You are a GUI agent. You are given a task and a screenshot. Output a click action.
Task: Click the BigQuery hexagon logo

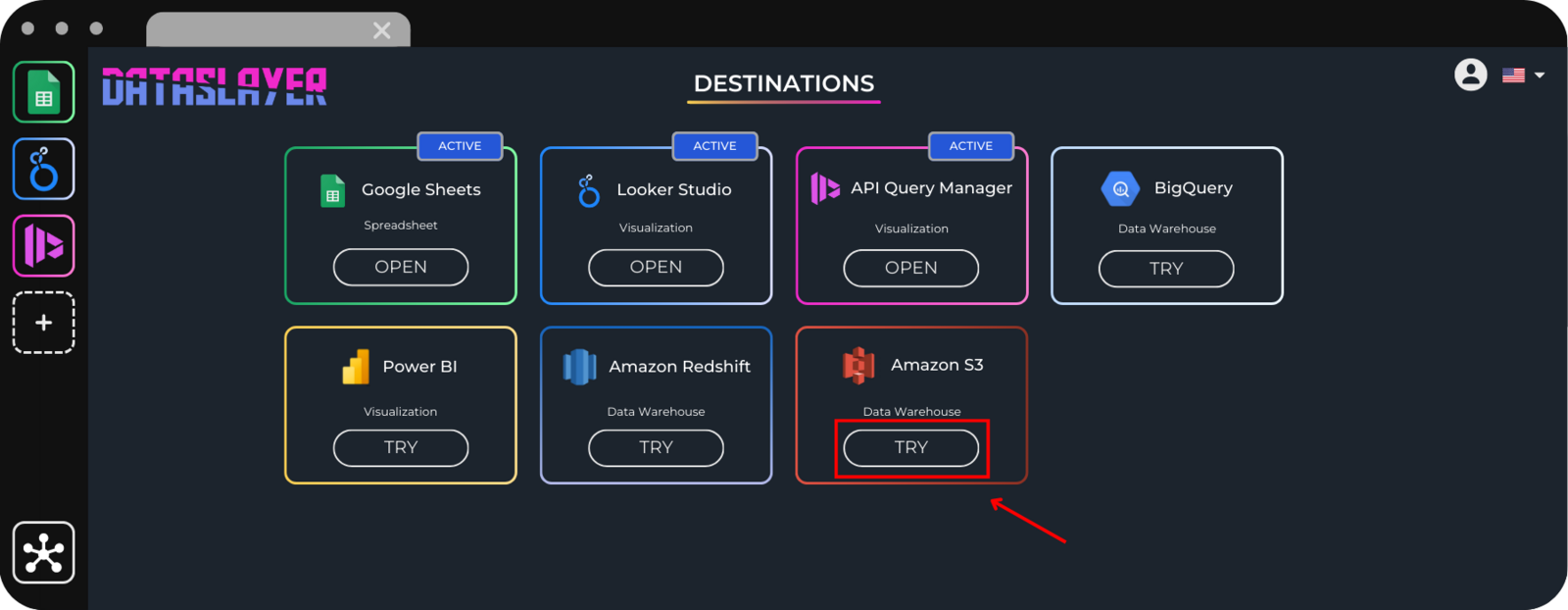(x=1120, y=188)
